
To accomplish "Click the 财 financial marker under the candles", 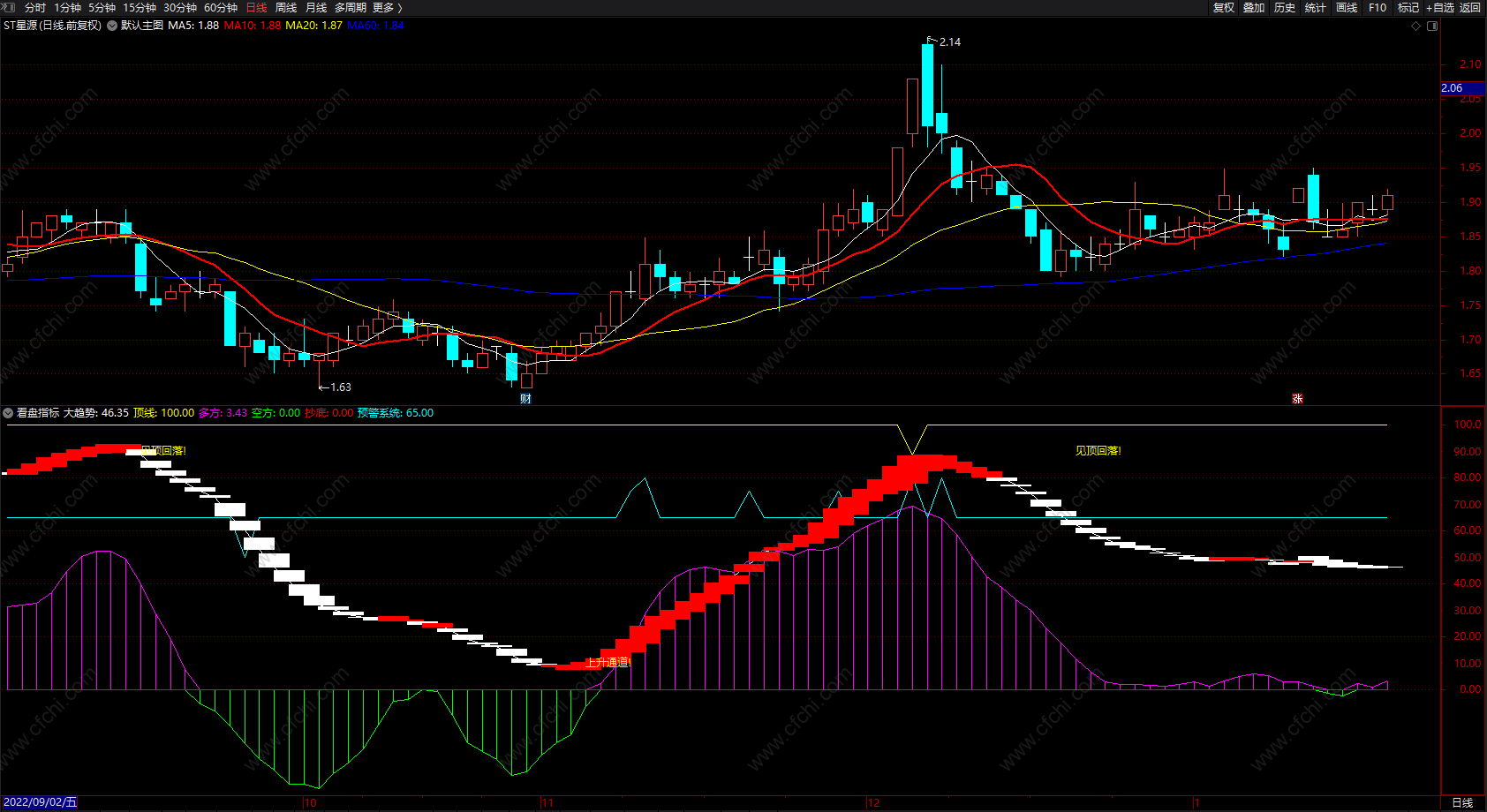I will point(525,399).
